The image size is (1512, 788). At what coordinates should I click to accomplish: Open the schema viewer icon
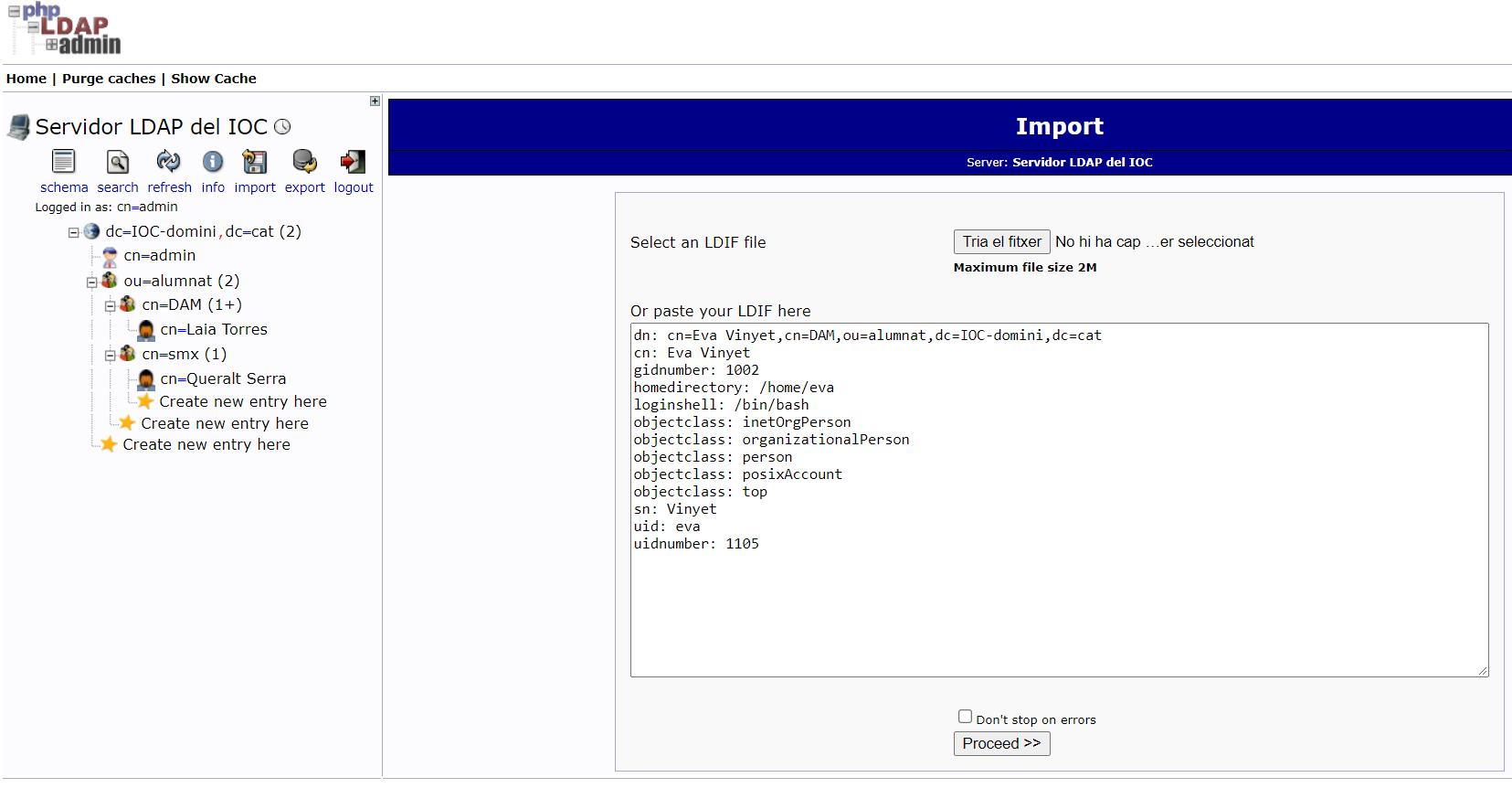pyautogui.click(x=63, y=162)
